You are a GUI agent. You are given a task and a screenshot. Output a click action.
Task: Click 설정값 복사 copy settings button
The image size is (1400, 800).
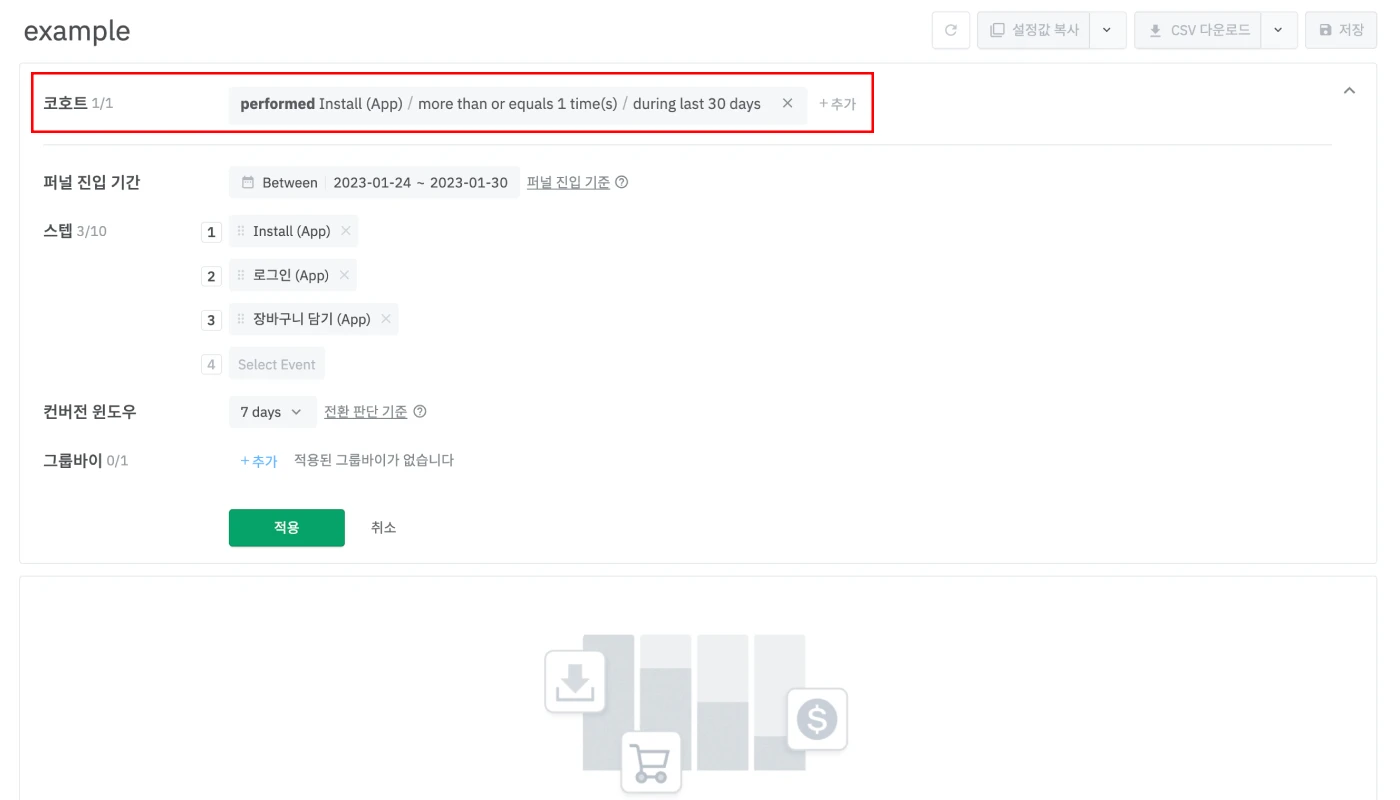point(1034,30)
